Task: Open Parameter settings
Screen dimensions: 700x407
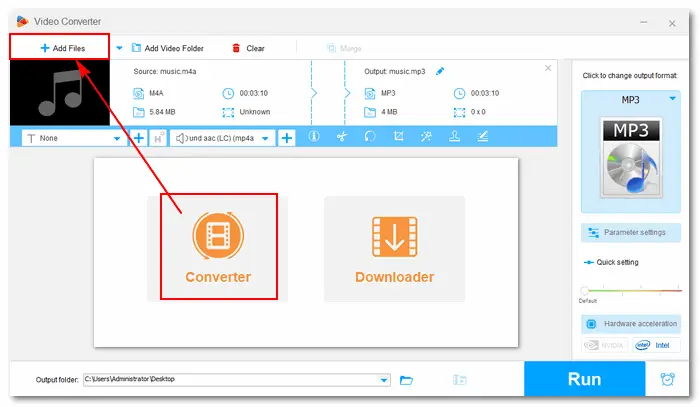Action: click(x=631, y=232)
